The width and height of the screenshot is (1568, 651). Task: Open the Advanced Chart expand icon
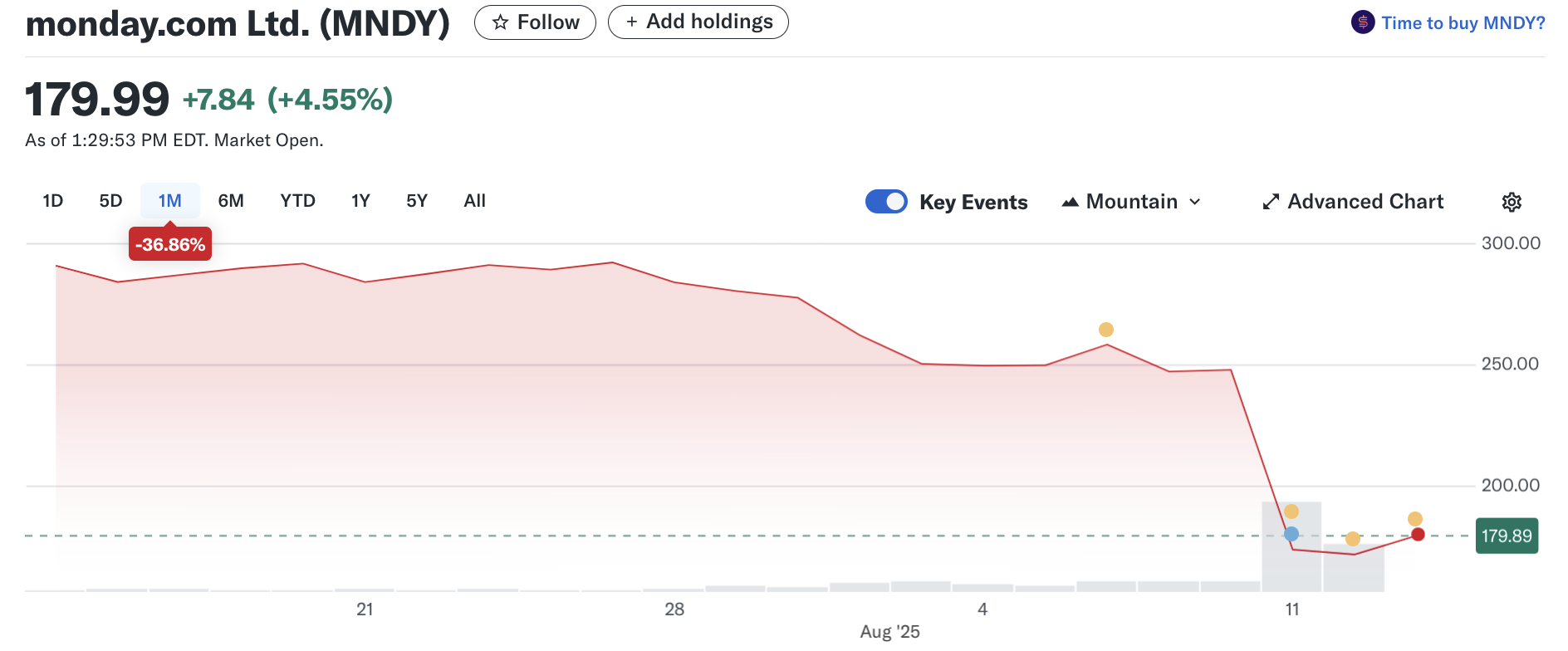click(1271, 202)
